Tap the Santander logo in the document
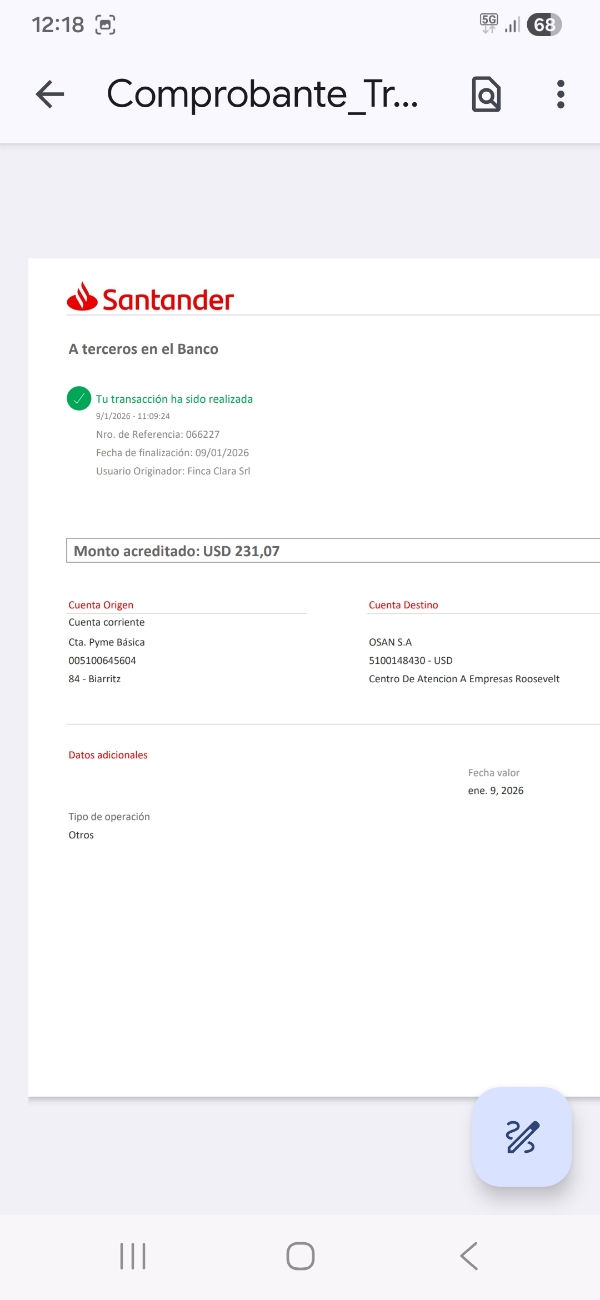The width and height of the screenshot is (600, 1300). (150, 298)
